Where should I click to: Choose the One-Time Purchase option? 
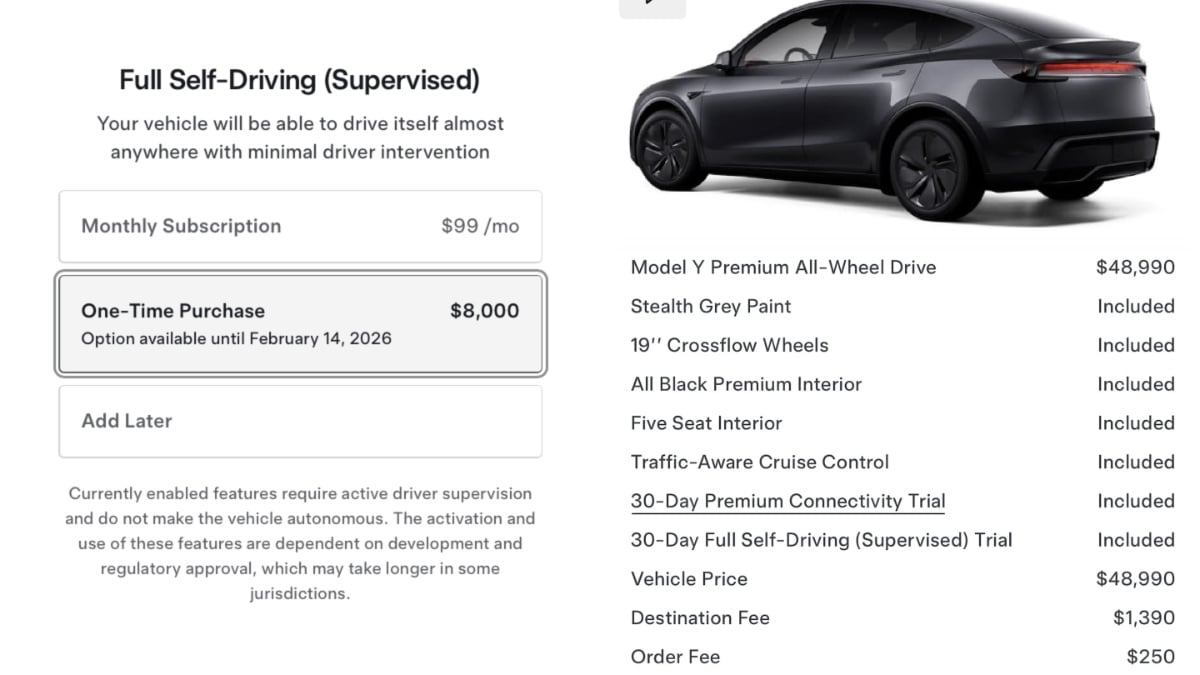tap(300, 323)
